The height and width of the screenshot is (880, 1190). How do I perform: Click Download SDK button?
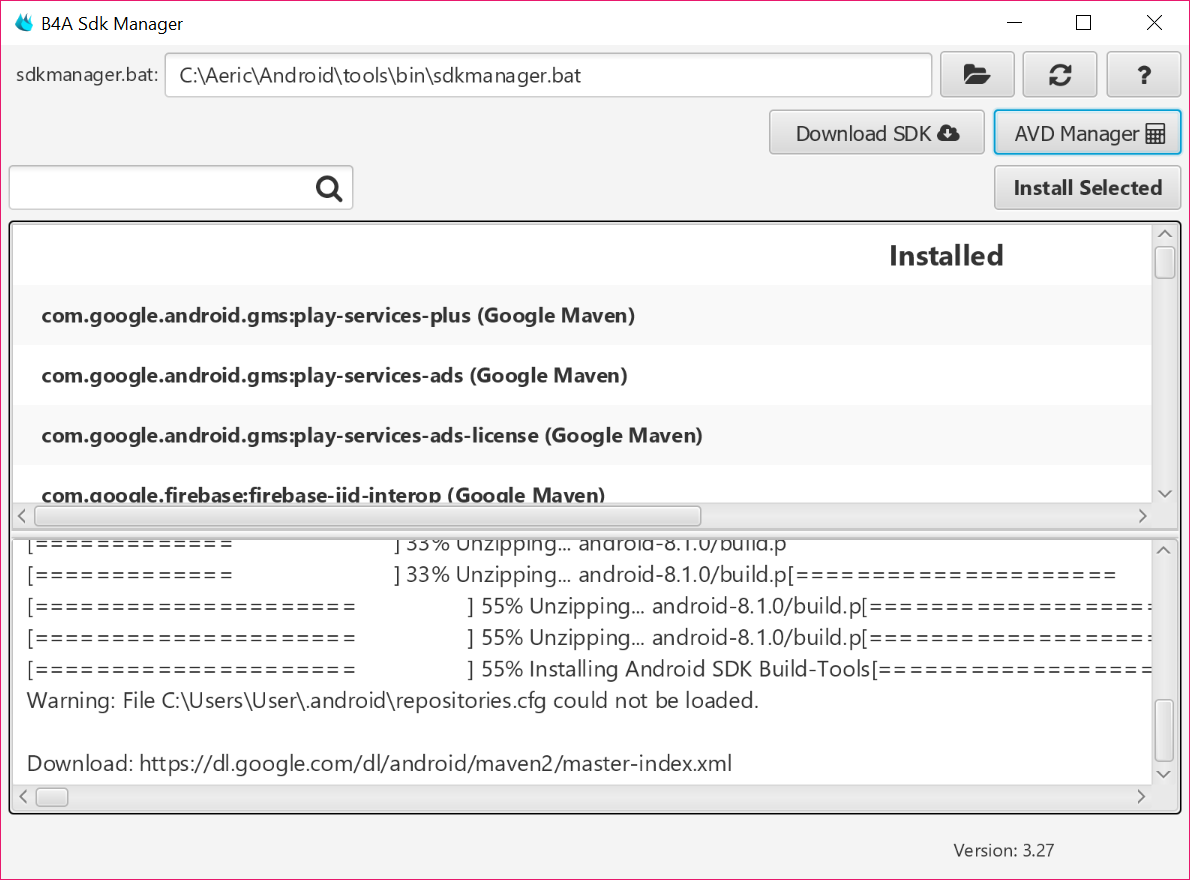(877, 133)
